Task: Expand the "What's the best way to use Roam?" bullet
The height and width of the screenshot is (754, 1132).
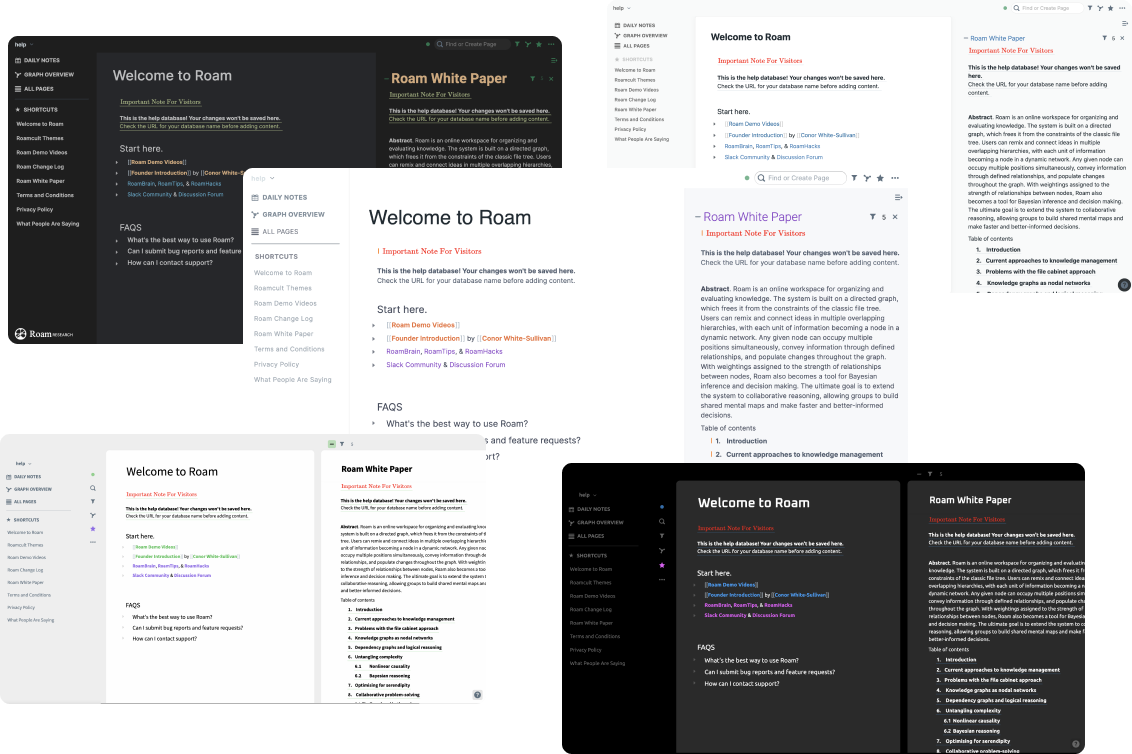Action: [x=373, y=422]
